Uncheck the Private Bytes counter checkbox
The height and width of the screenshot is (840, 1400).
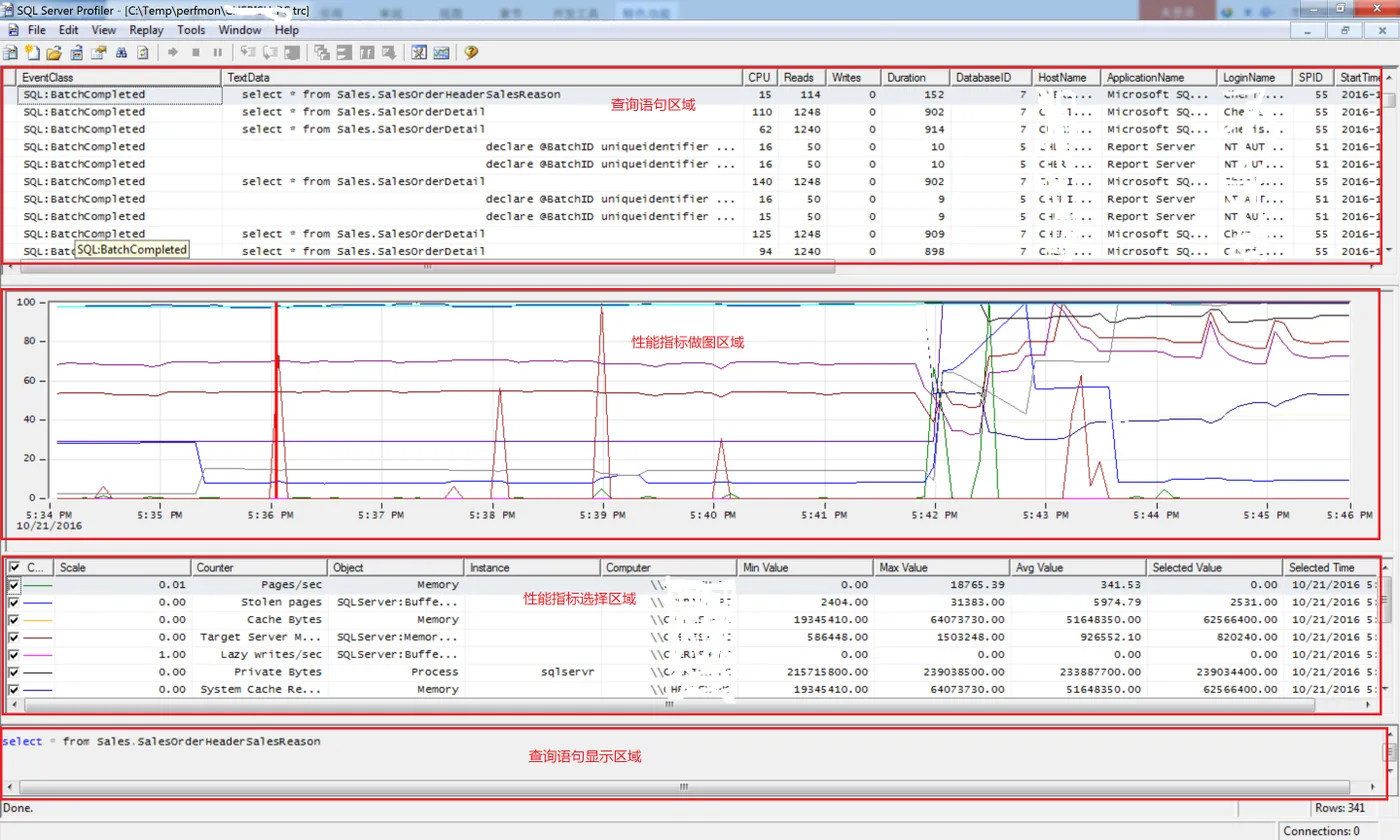coord(14,672)
